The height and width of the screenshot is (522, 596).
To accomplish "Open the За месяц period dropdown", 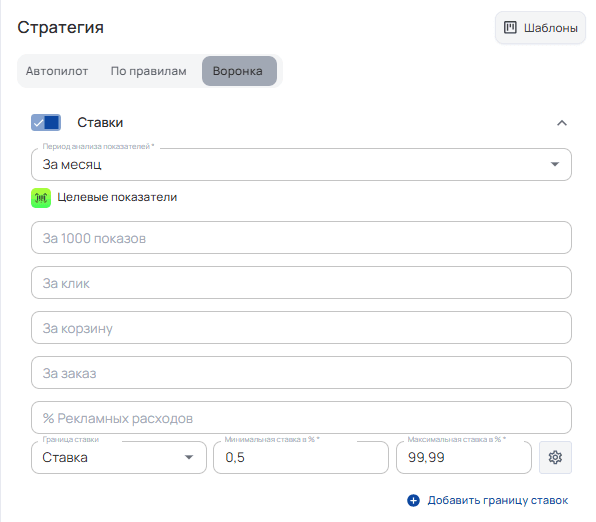I will [301, 164].
